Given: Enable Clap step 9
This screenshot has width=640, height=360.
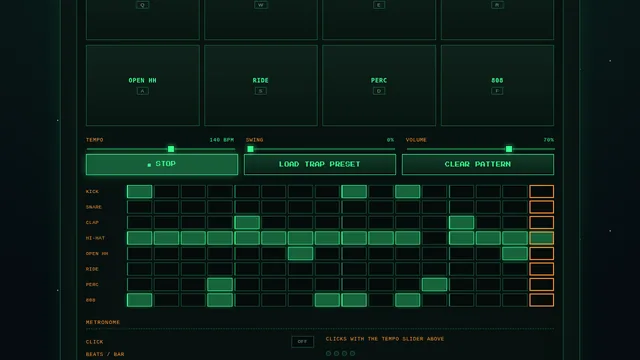Looking at the screenshot, I should pos(354,222).
